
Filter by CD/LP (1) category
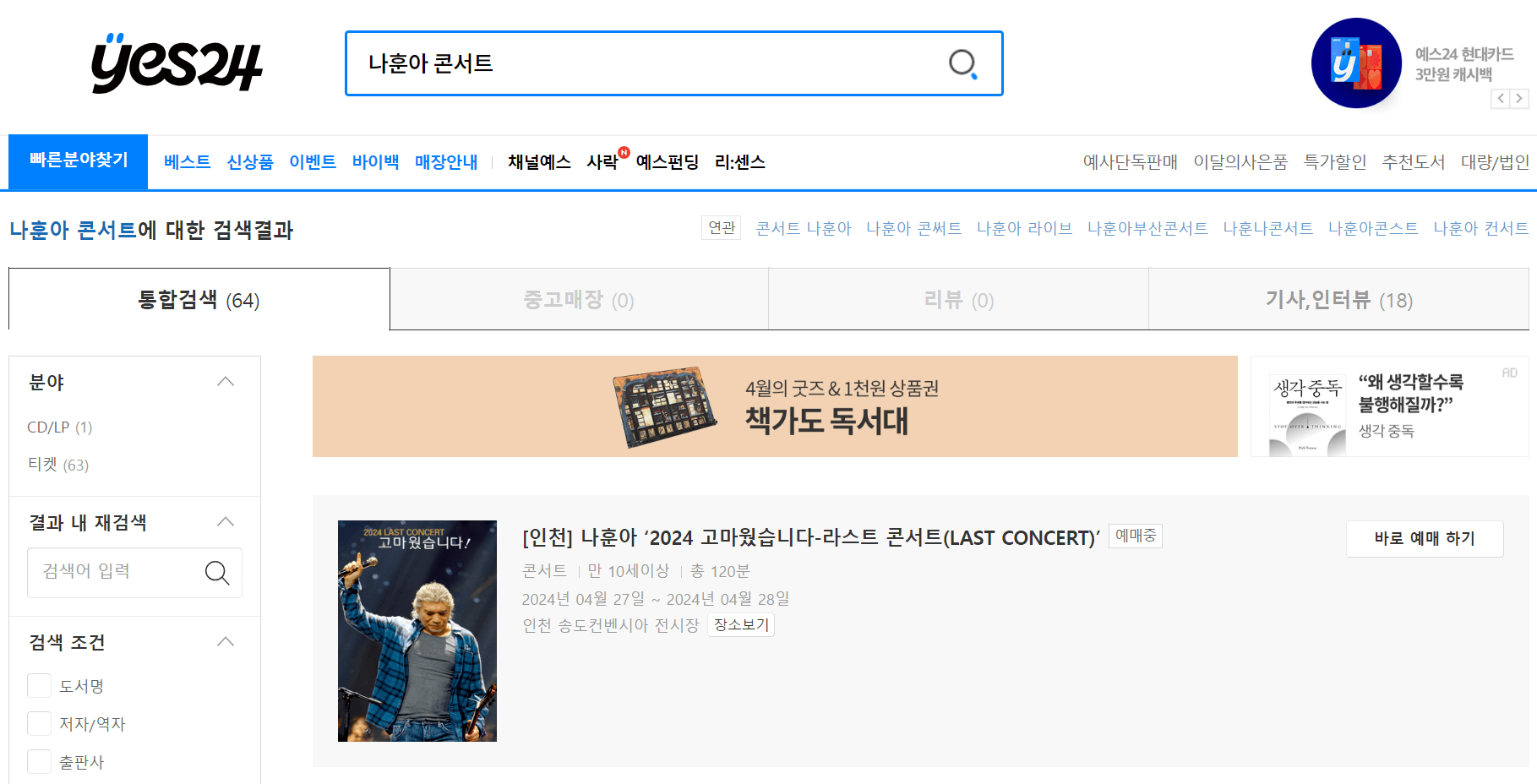pyautogui.click(x=60, y=427)
